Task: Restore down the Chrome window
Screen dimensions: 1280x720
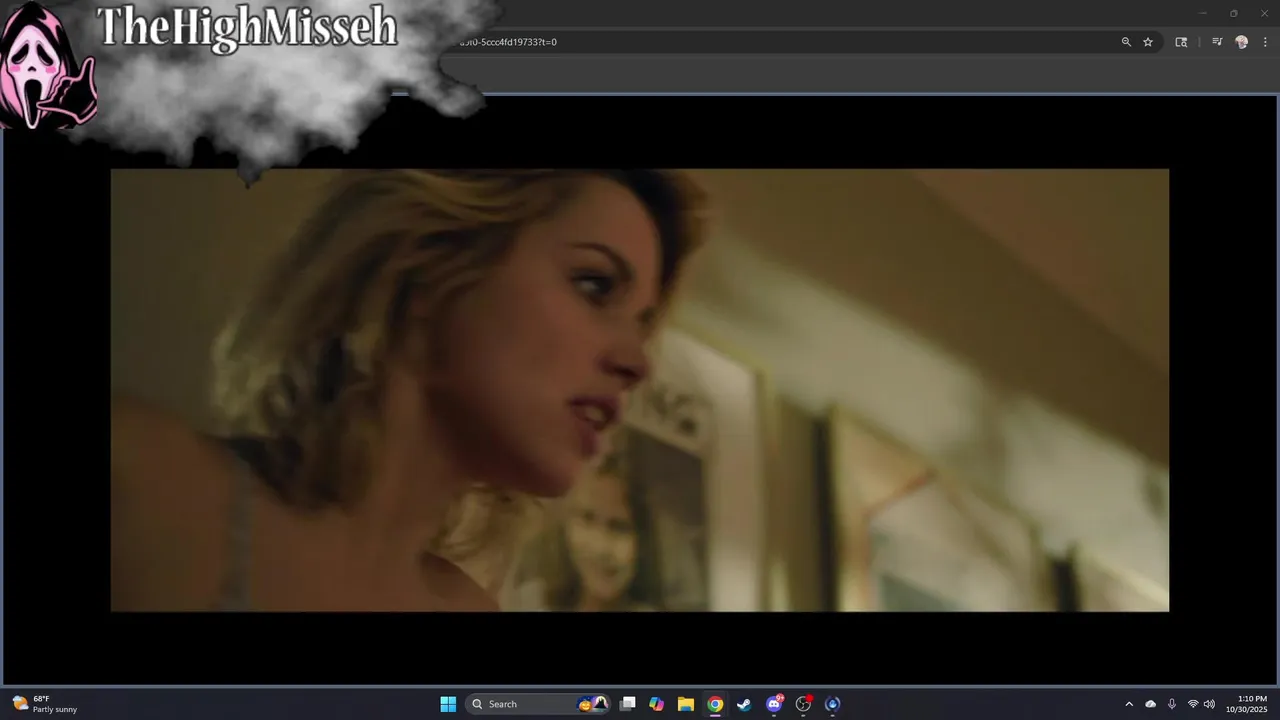Action: coord(1233,13)
